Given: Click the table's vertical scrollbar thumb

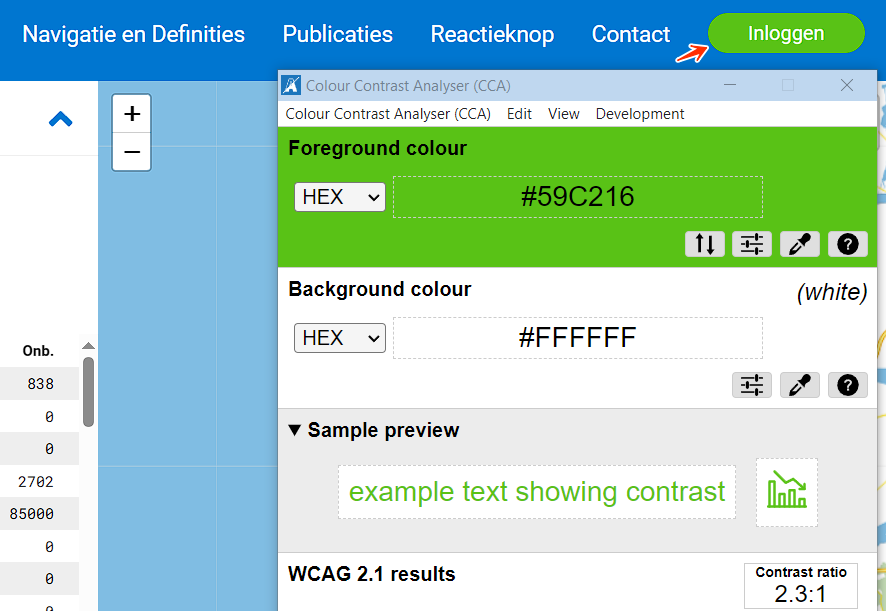Looking at the screenshot, I should pyautogui.click(x=88, y=392).
